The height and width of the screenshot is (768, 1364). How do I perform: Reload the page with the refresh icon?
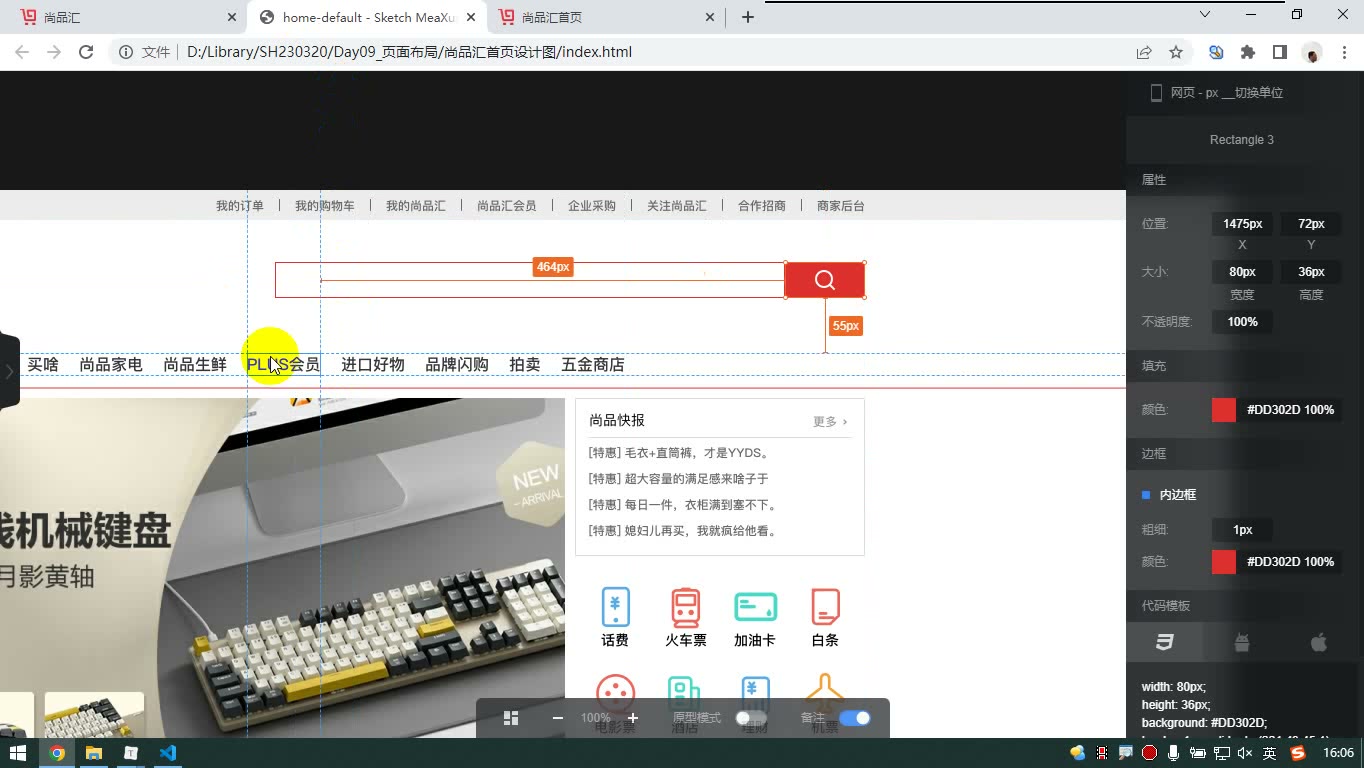[x=86, y=52]
